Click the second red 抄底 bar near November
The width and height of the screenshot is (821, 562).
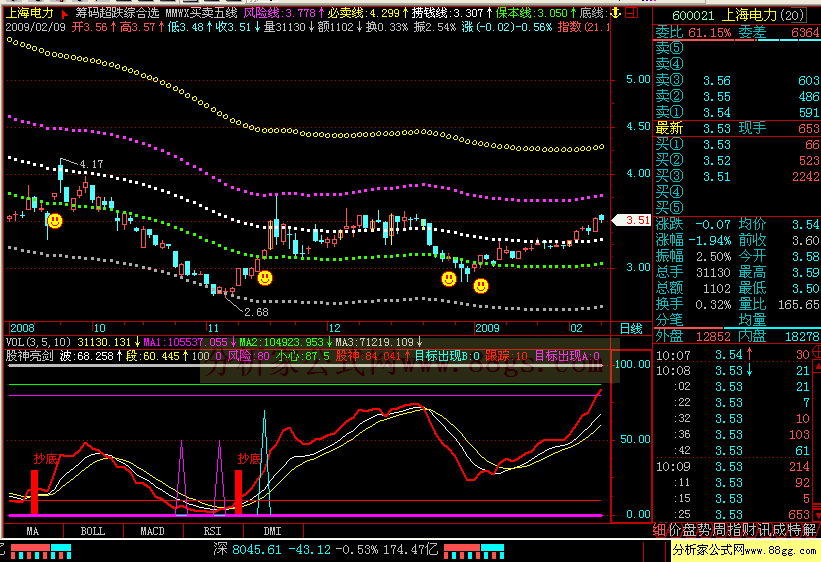pyautogui.click(x=238, y=492)
